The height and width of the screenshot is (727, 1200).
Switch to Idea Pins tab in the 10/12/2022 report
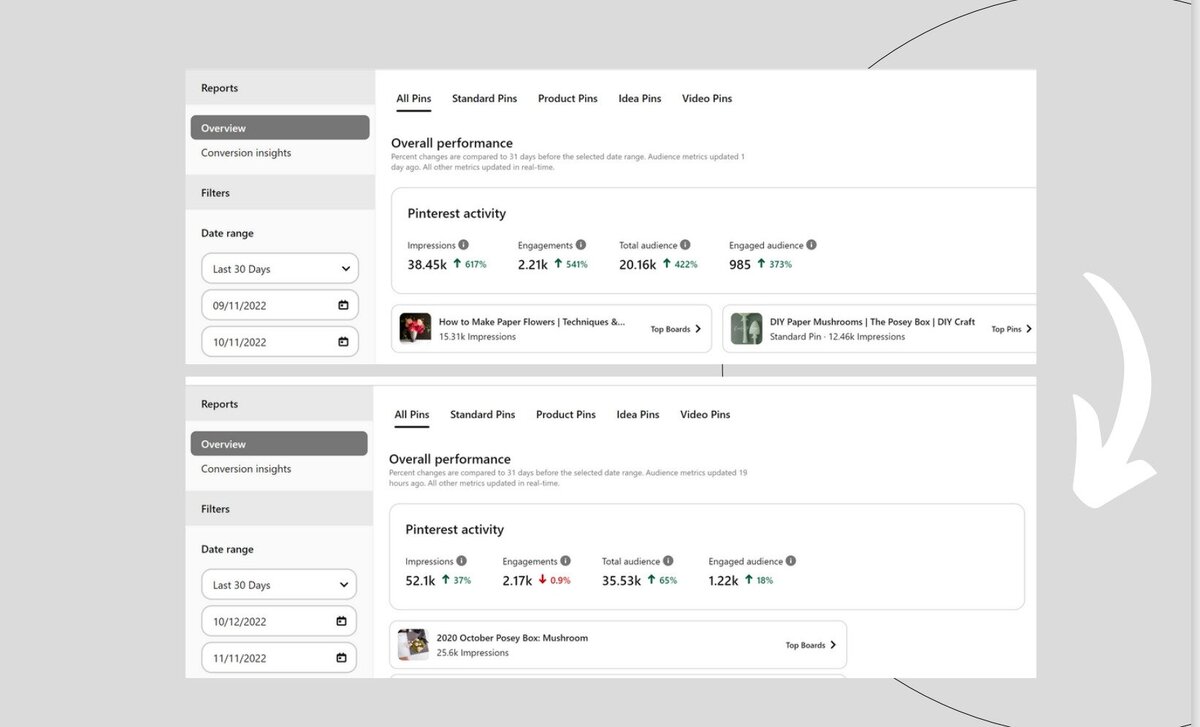pos(638,415)
